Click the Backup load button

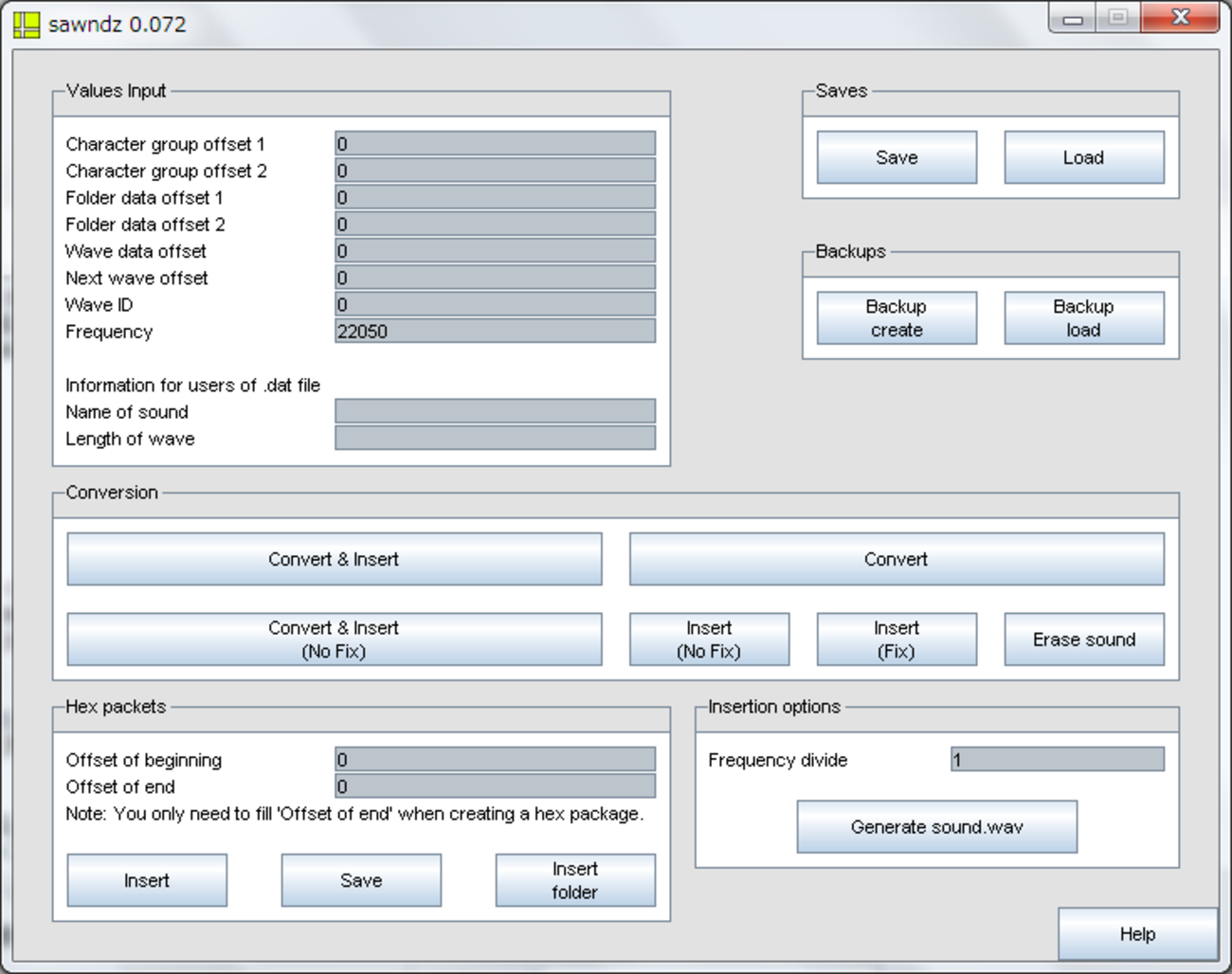[x=1084, y=318]
